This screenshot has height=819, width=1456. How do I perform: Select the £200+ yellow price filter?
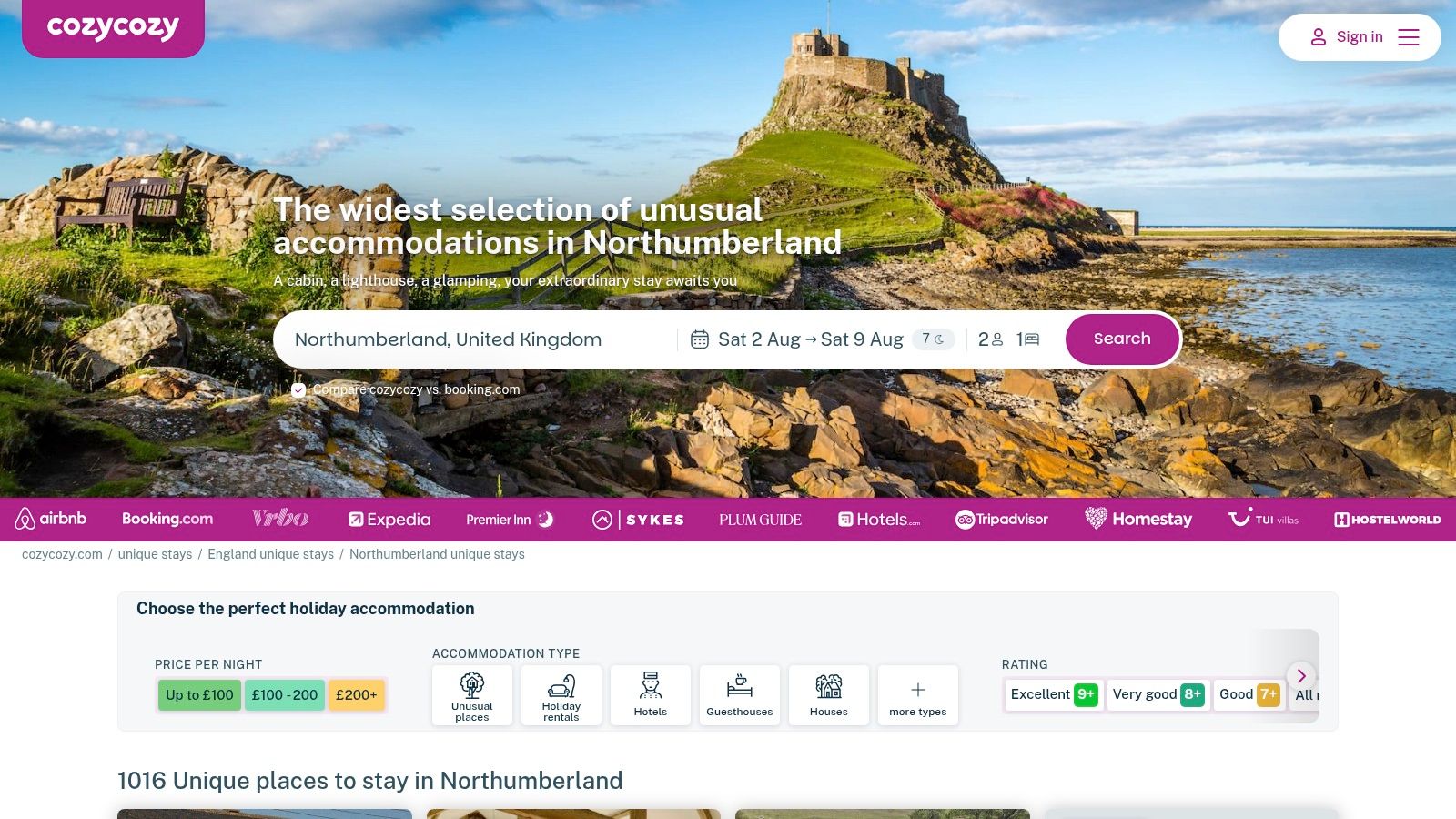coord(357,695)
